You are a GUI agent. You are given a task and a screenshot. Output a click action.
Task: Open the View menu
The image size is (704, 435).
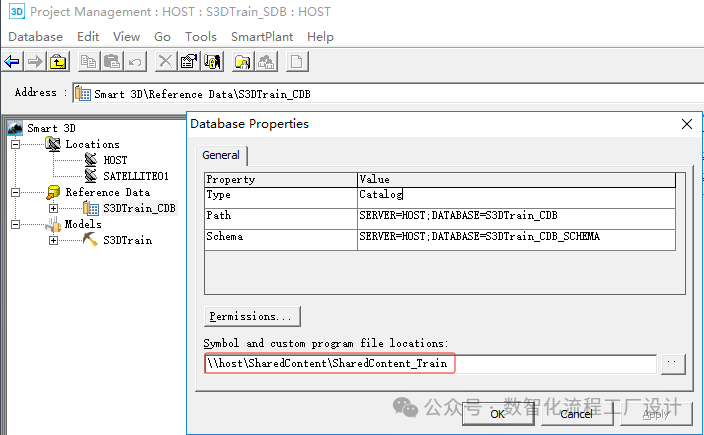[x=127, y=37]
